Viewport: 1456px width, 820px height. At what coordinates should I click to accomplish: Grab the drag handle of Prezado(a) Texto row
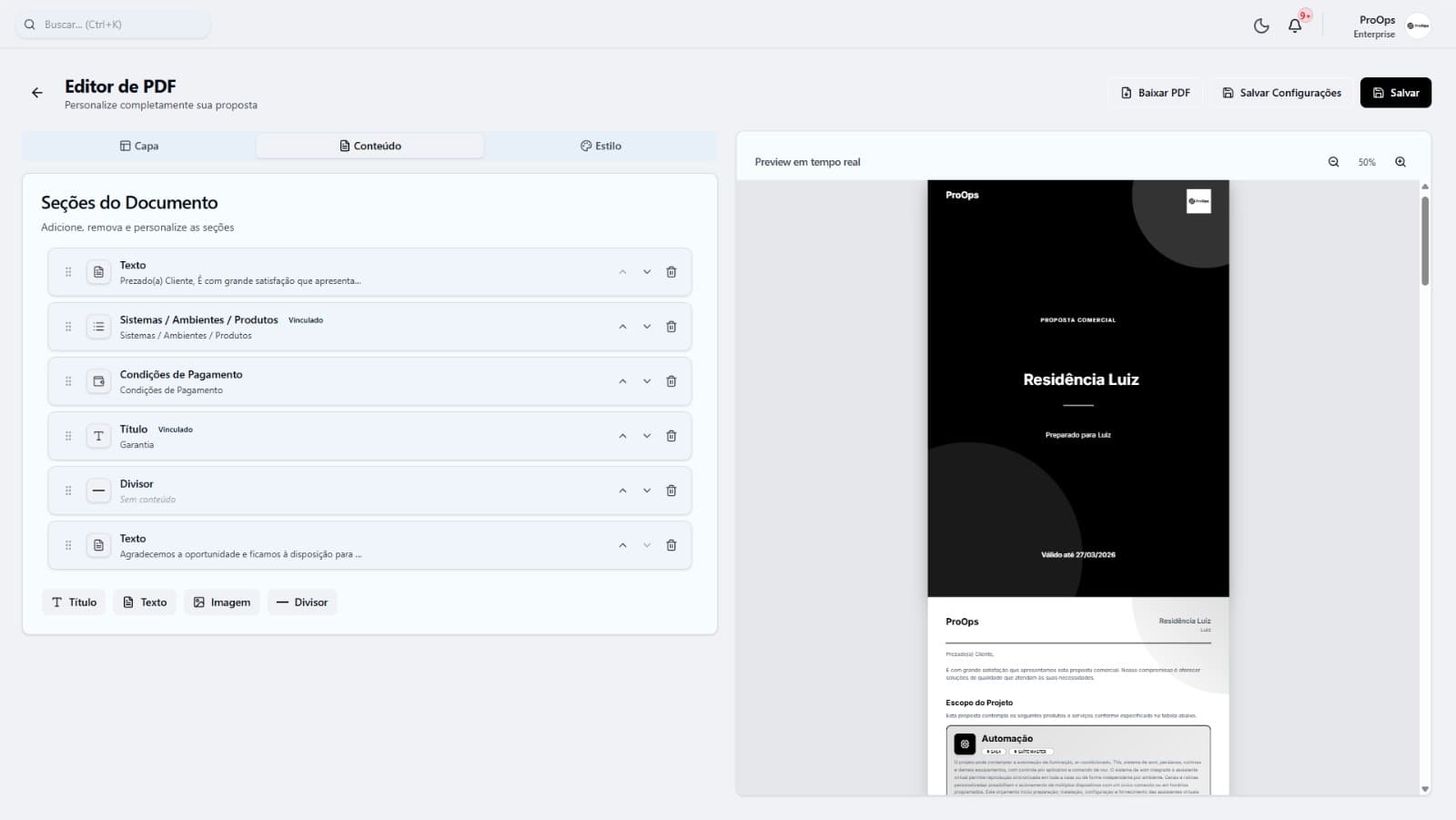point(68,272)
